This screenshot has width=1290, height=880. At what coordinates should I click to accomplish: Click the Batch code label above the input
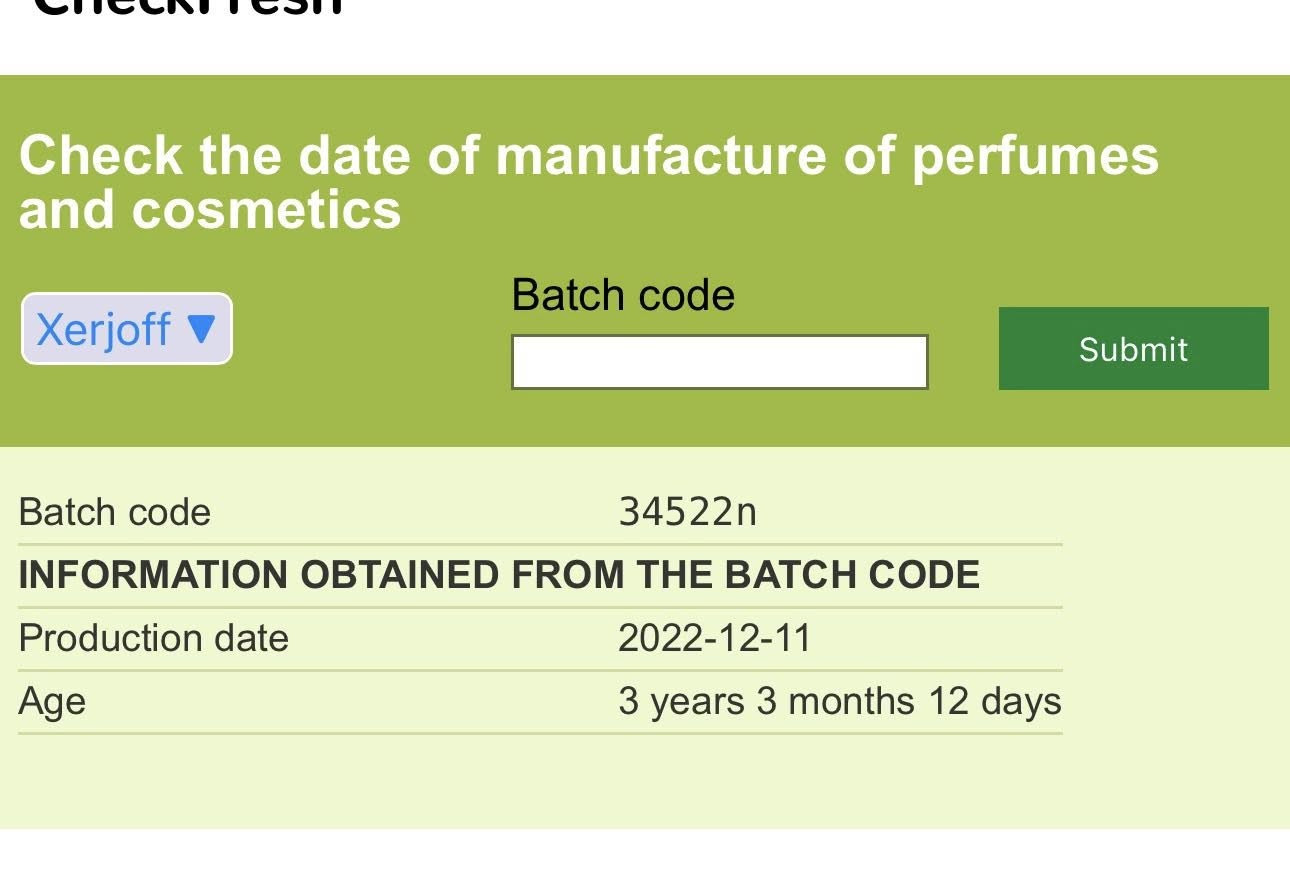(623, 295)
